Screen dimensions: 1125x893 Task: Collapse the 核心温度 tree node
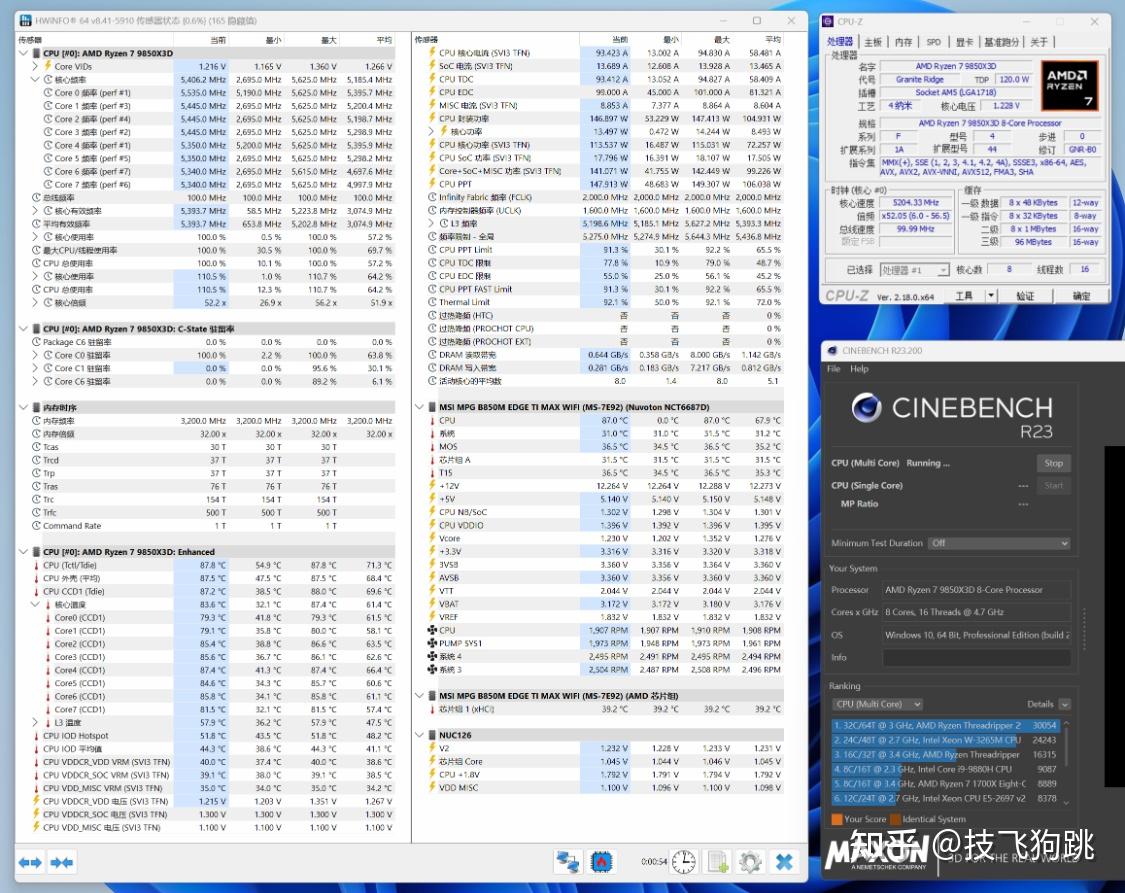[35, 605]
